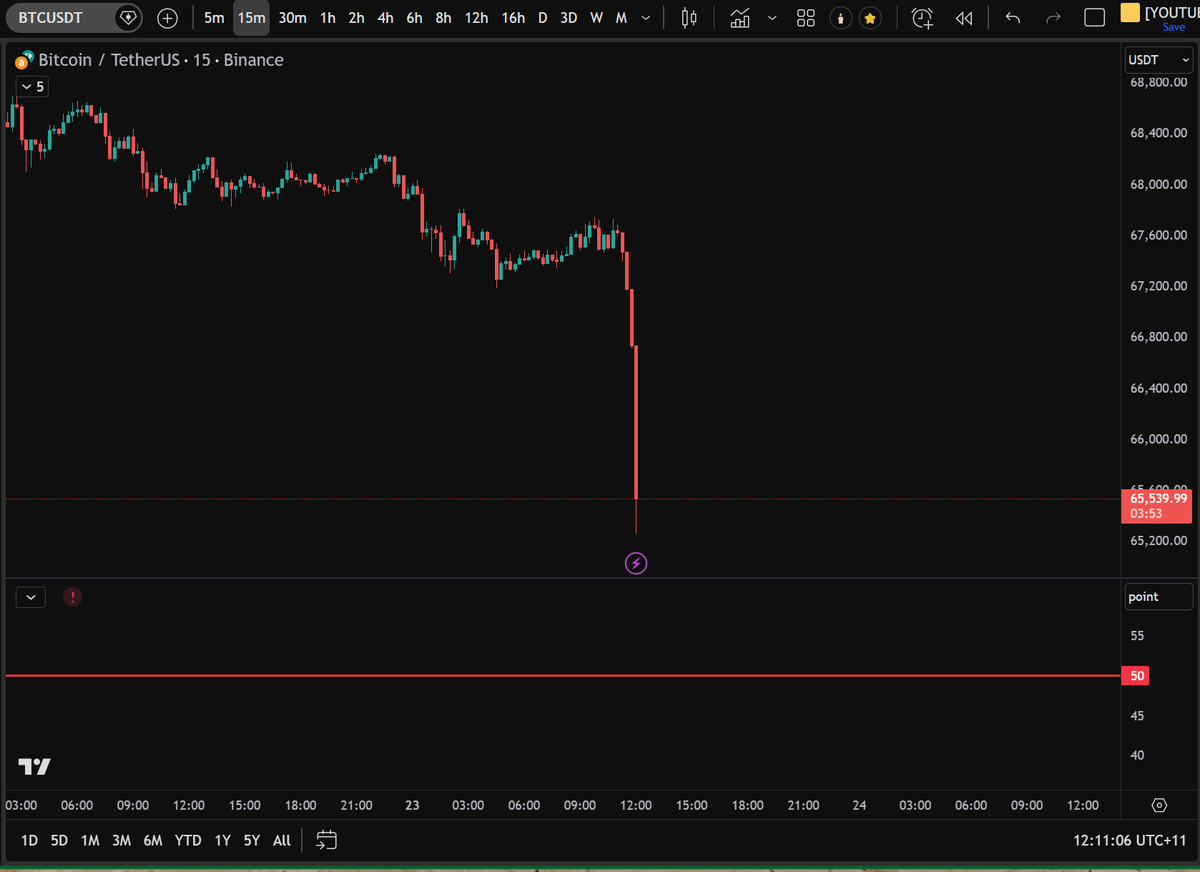Select the 5m timeframe

214,18
